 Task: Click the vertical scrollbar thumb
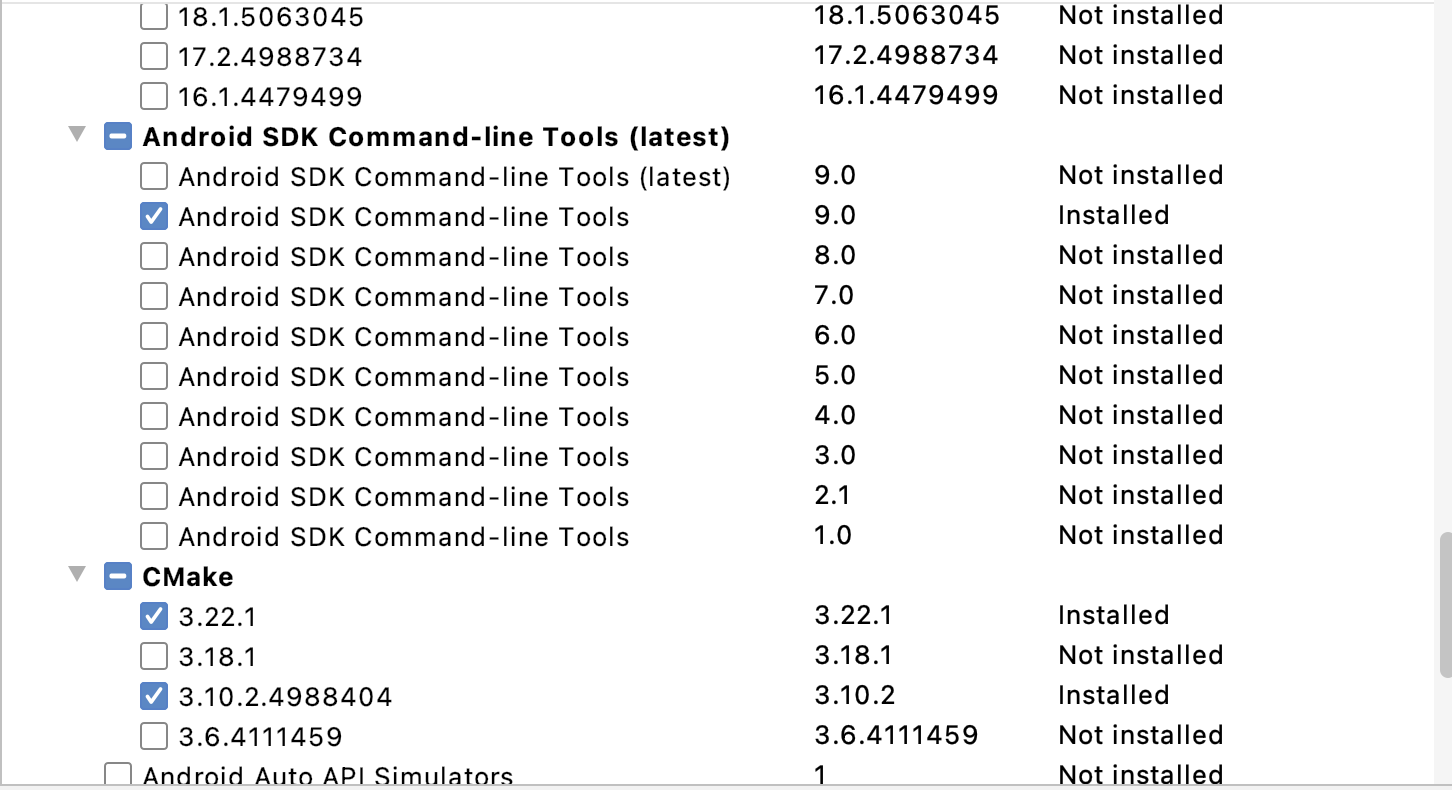pos(1444,606)
